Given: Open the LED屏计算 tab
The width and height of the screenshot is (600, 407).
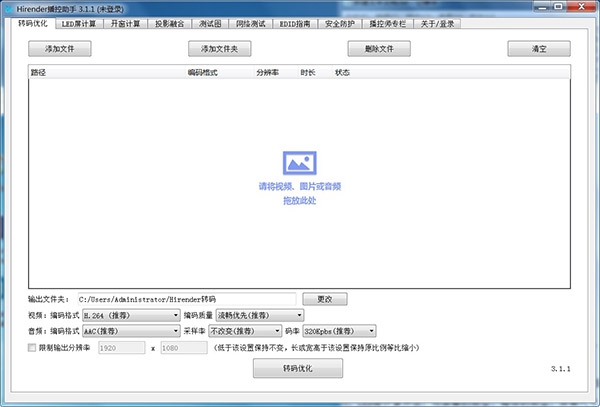Looking at the screenshot, I should 79,24.
